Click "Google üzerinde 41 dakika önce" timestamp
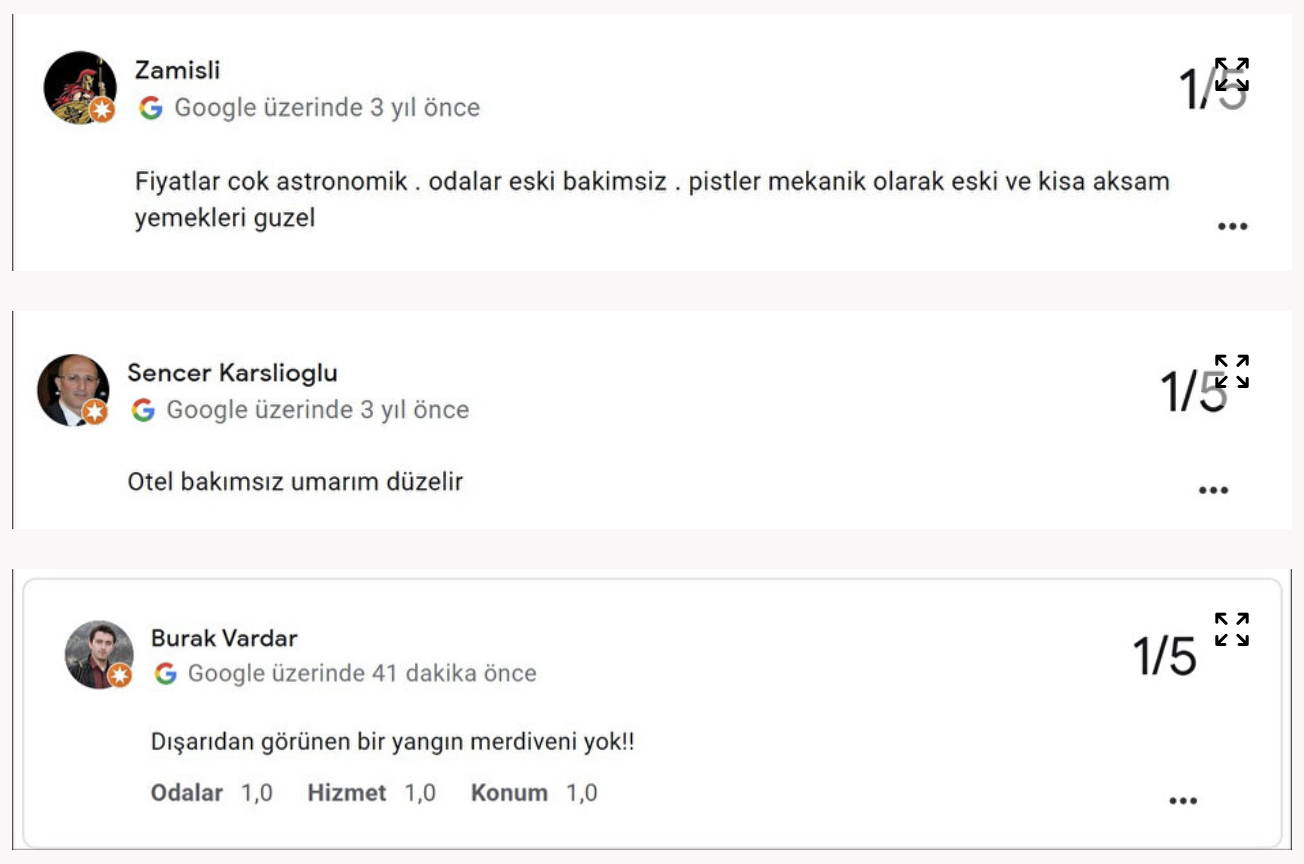The image size is (1304, 864). pos(362,674)
